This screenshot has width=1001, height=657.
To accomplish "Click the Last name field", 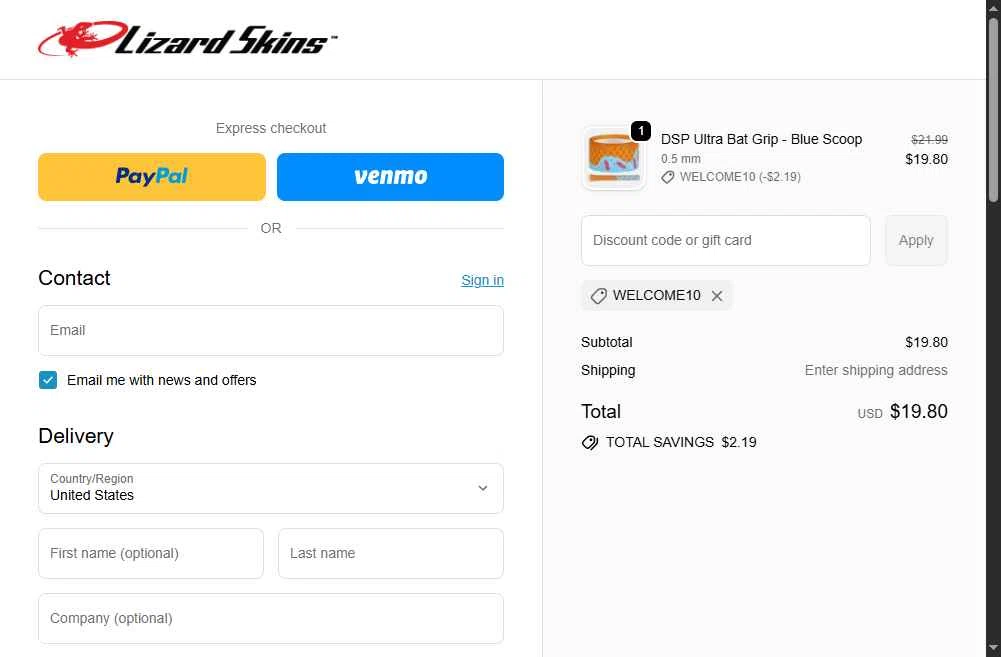I will pyautogui.click(x=391, y=554).
